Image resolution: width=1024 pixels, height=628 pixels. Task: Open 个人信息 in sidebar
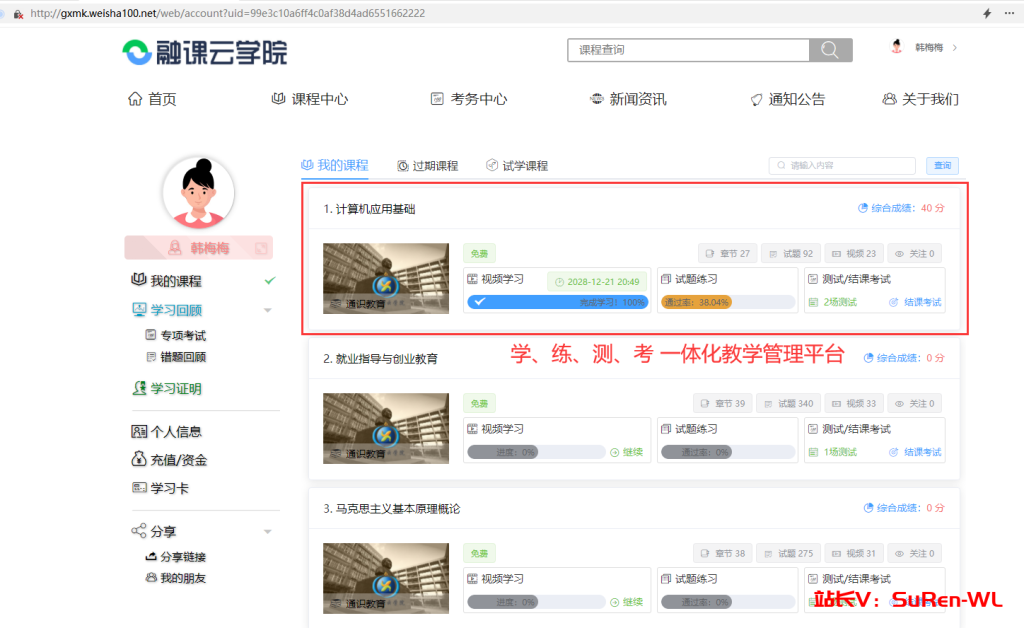coord(167,432)
